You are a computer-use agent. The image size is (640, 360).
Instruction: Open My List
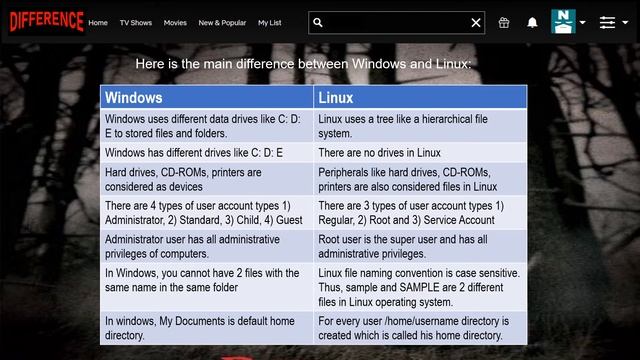click(269, 23)
